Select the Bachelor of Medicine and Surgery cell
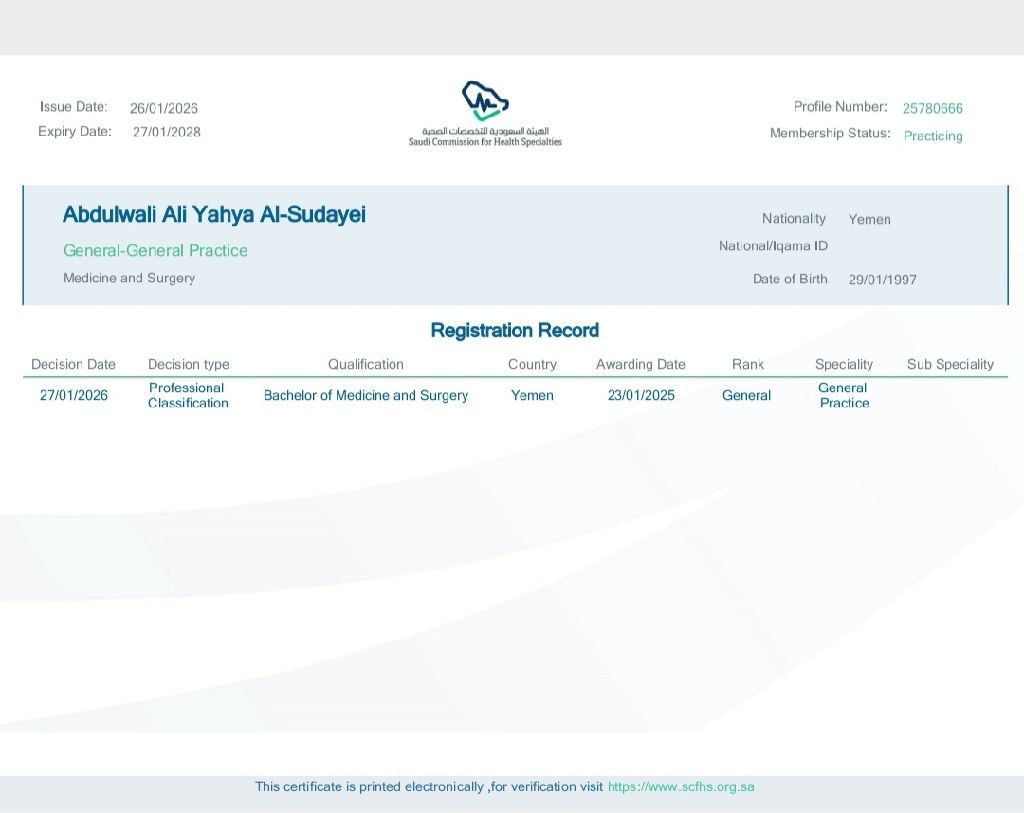 point(365,396)
